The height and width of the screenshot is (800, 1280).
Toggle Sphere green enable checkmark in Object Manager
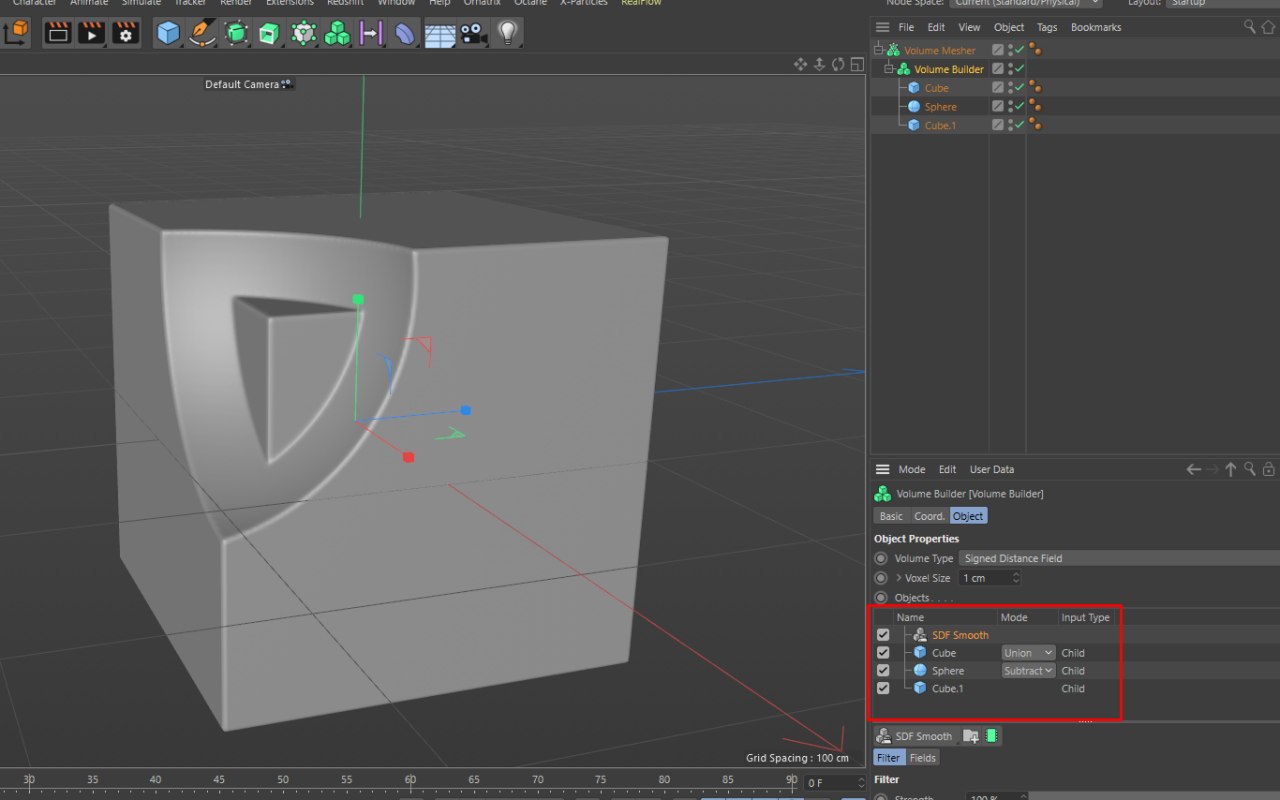click(1020, 107)
